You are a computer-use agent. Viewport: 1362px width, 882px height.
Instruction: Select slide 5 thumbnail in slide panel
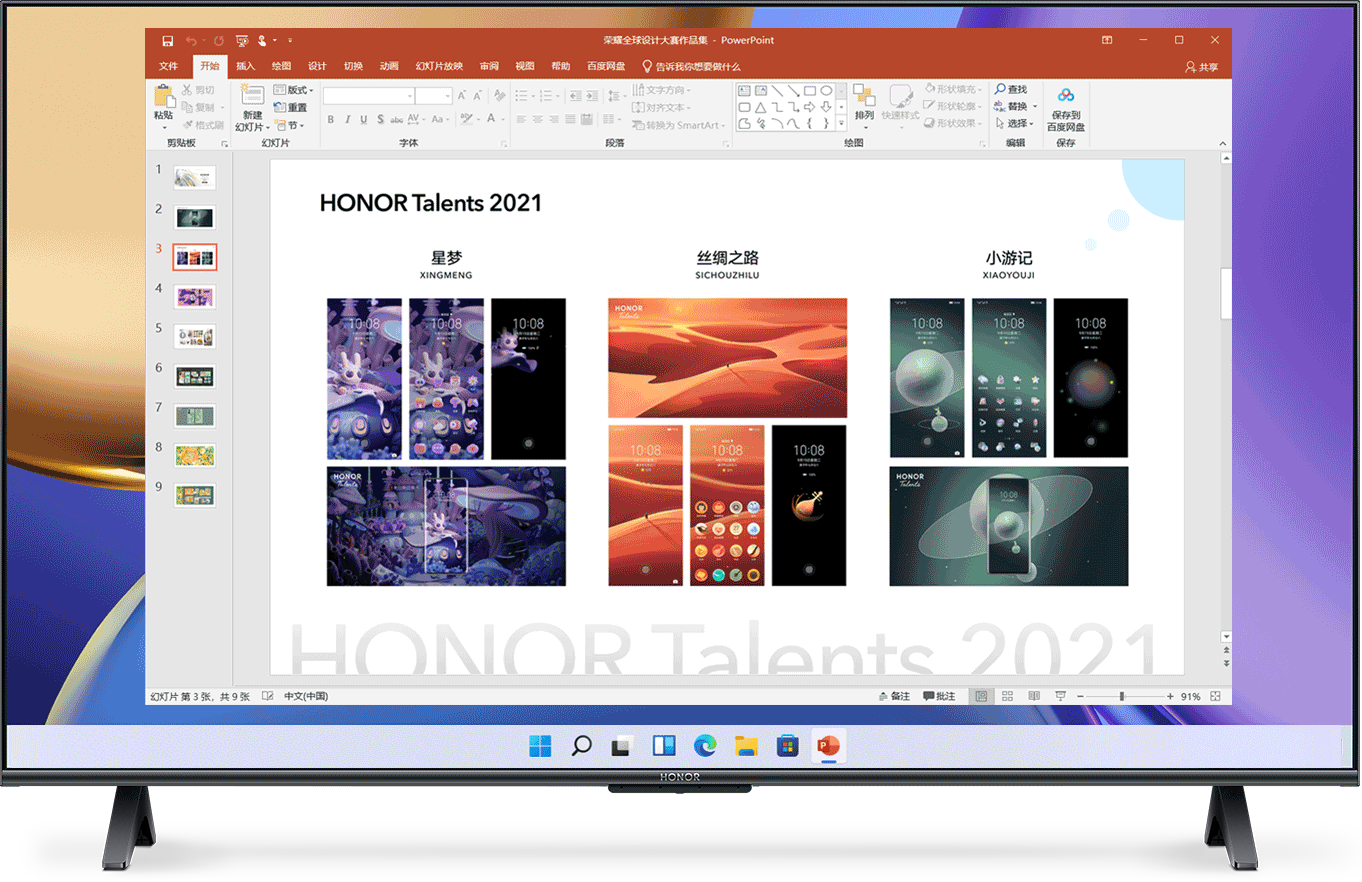(x=194, y=336)
